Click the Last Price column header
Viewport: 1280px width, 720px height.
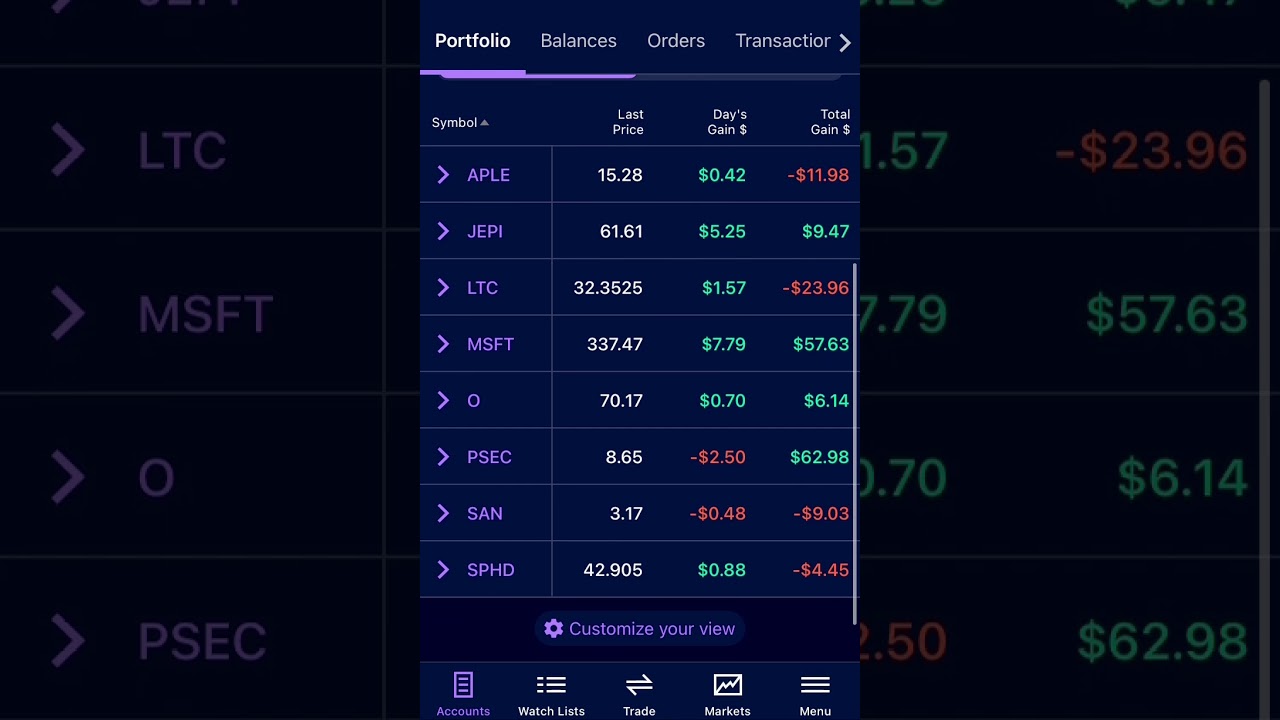point(628,122)
